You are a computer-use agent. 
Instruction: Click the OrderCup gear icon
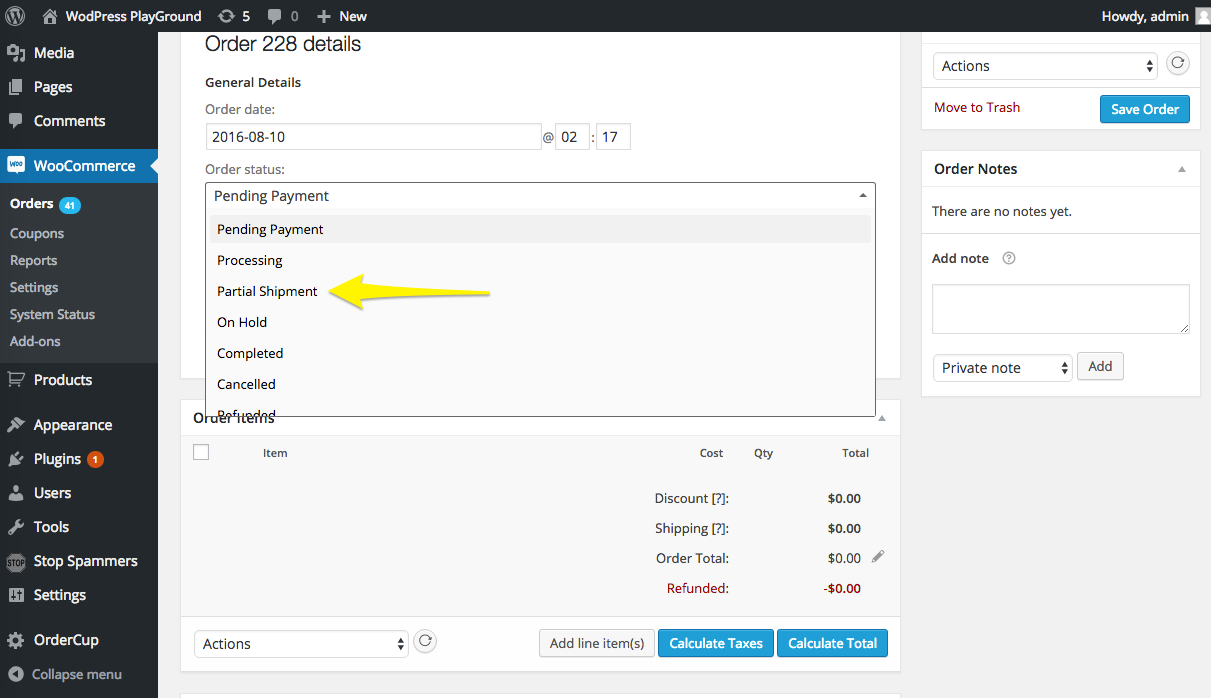[15, 640]
